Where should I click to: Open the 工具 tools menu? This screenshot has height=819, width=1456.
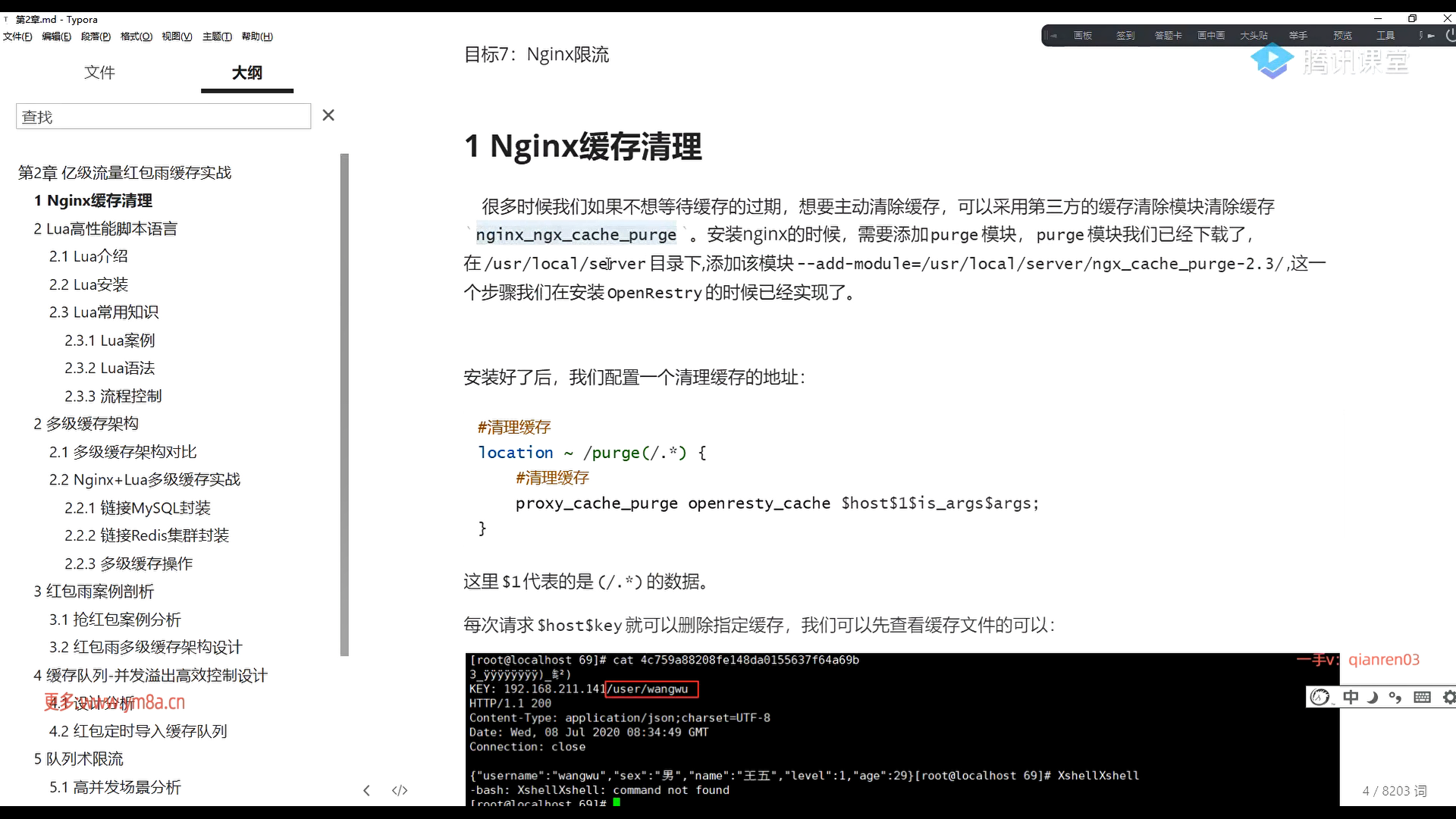[x=1385, y=36]
